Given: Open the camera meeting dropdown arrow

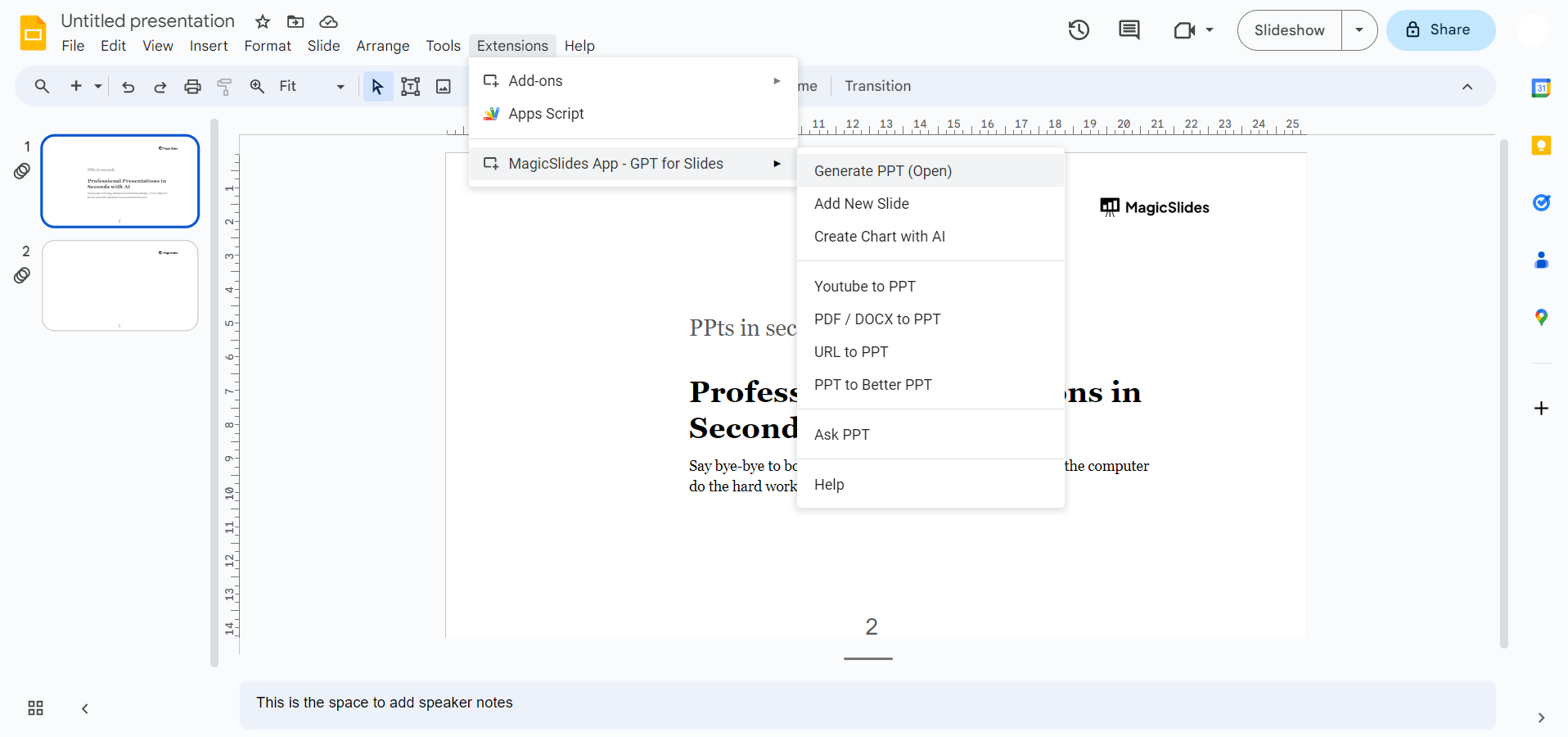Looking at the screenshot, I should [1210, 30].
